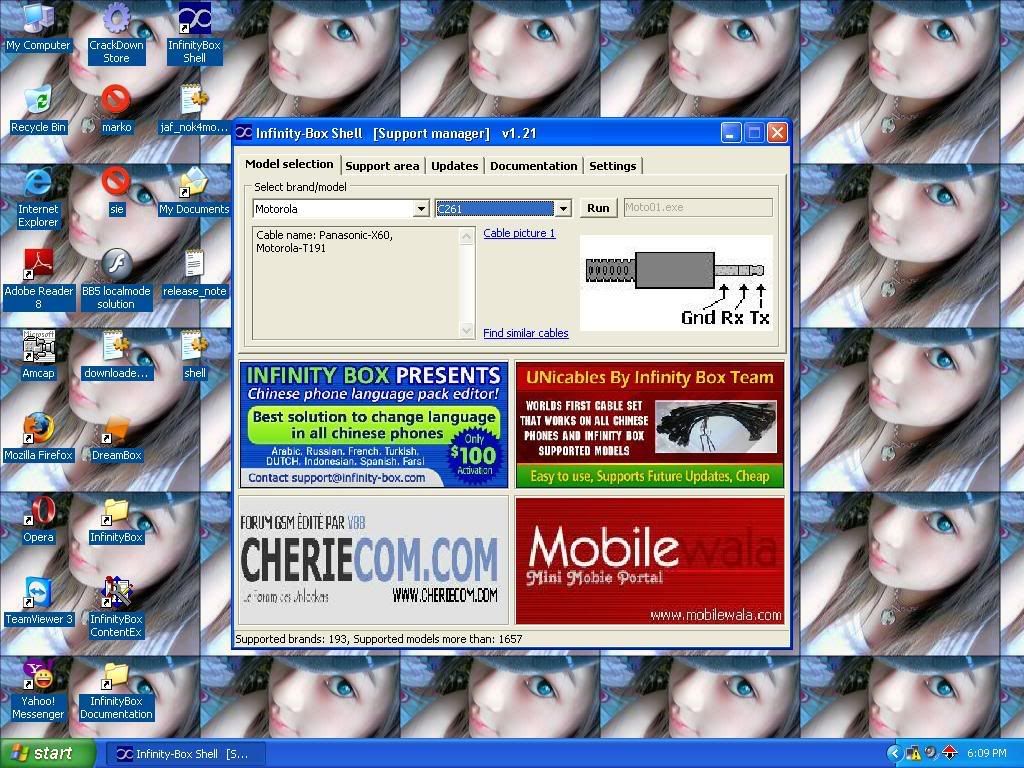This screenshot has height=768, width=1024.
Task: Select the jaf_nok4mo file icon
Action: (x=195, y=110)
